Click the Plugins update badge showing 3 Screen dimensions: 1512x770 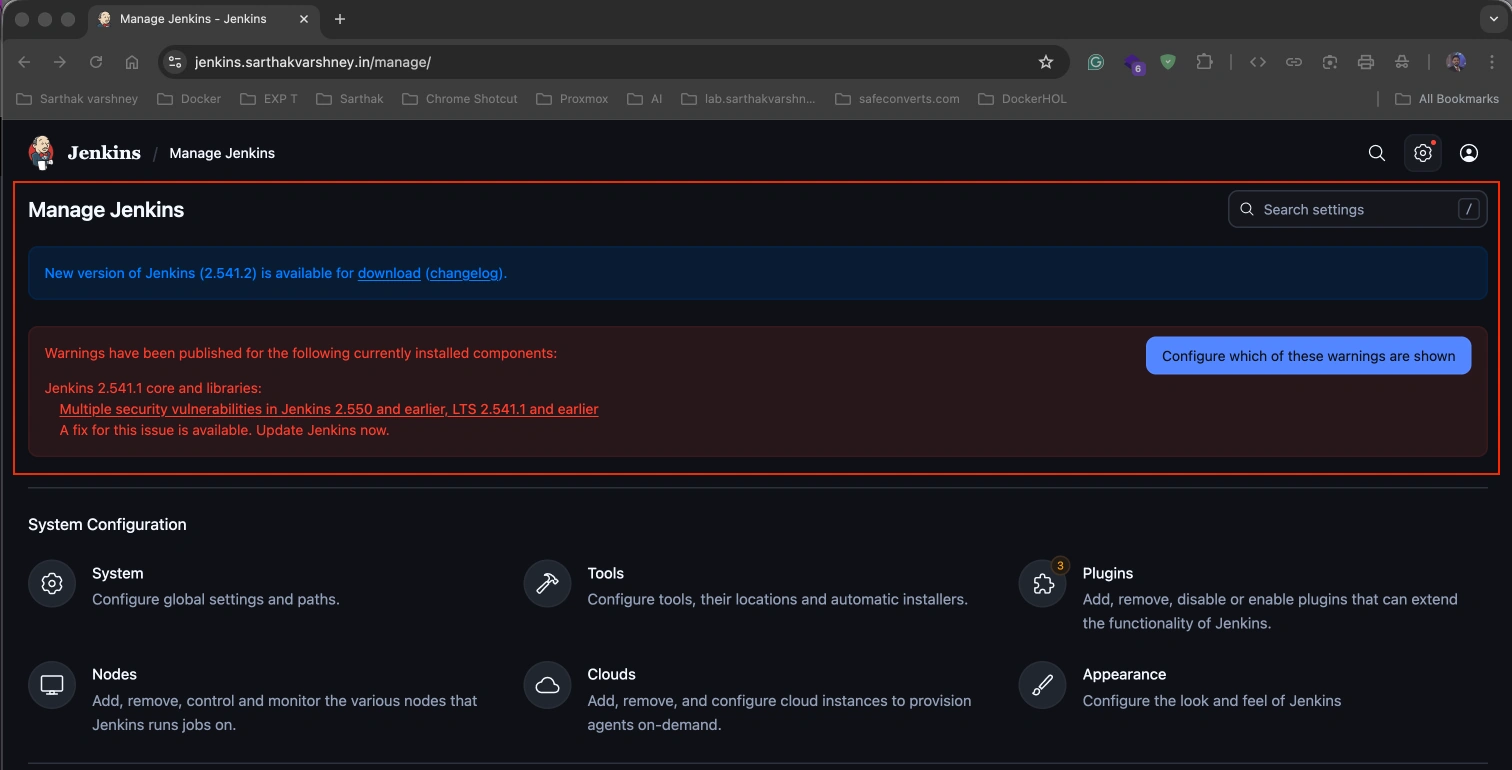1061,565
